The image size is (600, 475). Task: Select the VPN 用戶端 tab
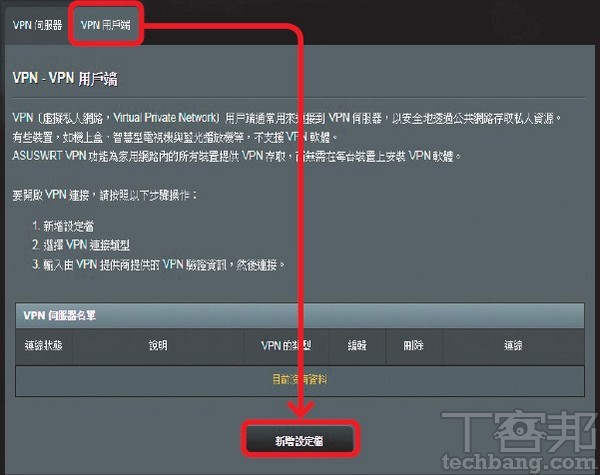[106, 25]
